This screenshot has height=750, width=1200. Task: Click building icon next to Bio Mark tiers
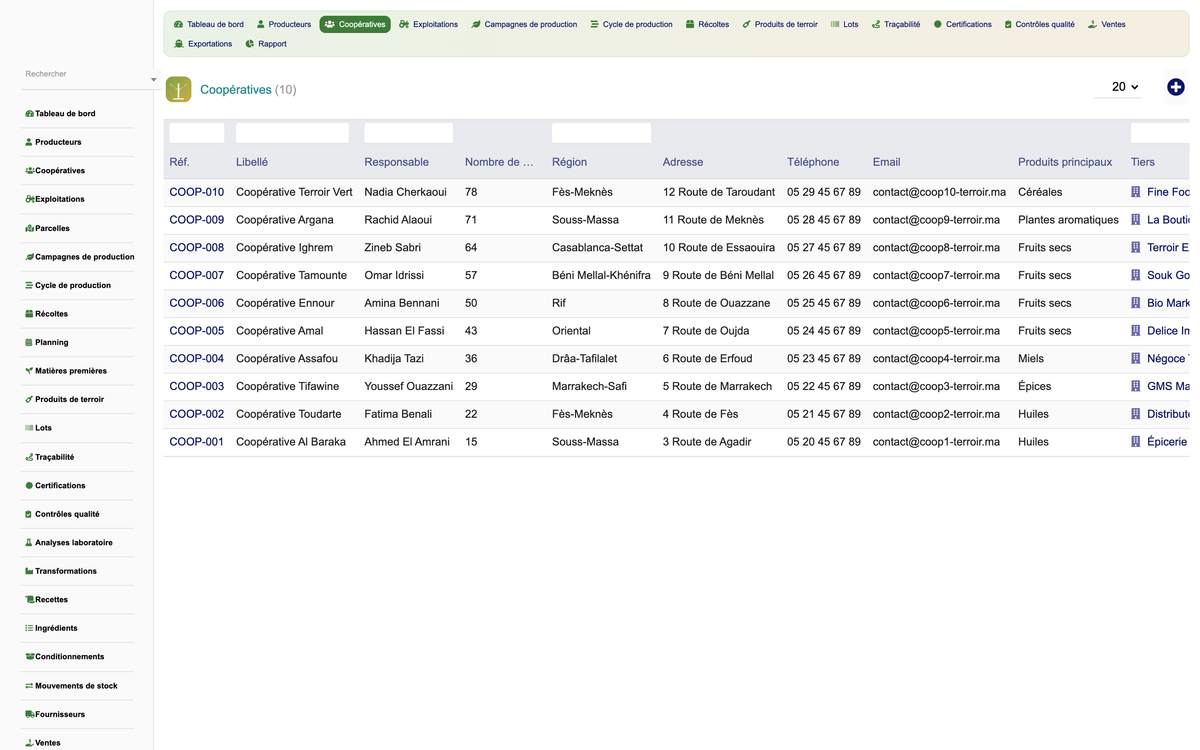(1136, 303)
